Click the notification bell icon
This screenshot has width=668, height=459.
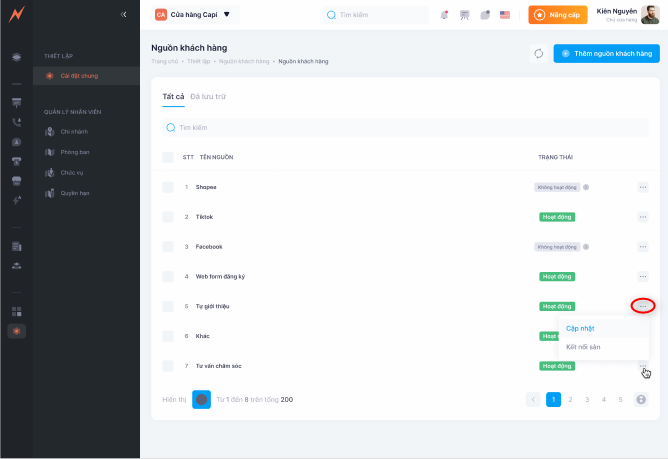click(x=444, y=15)
